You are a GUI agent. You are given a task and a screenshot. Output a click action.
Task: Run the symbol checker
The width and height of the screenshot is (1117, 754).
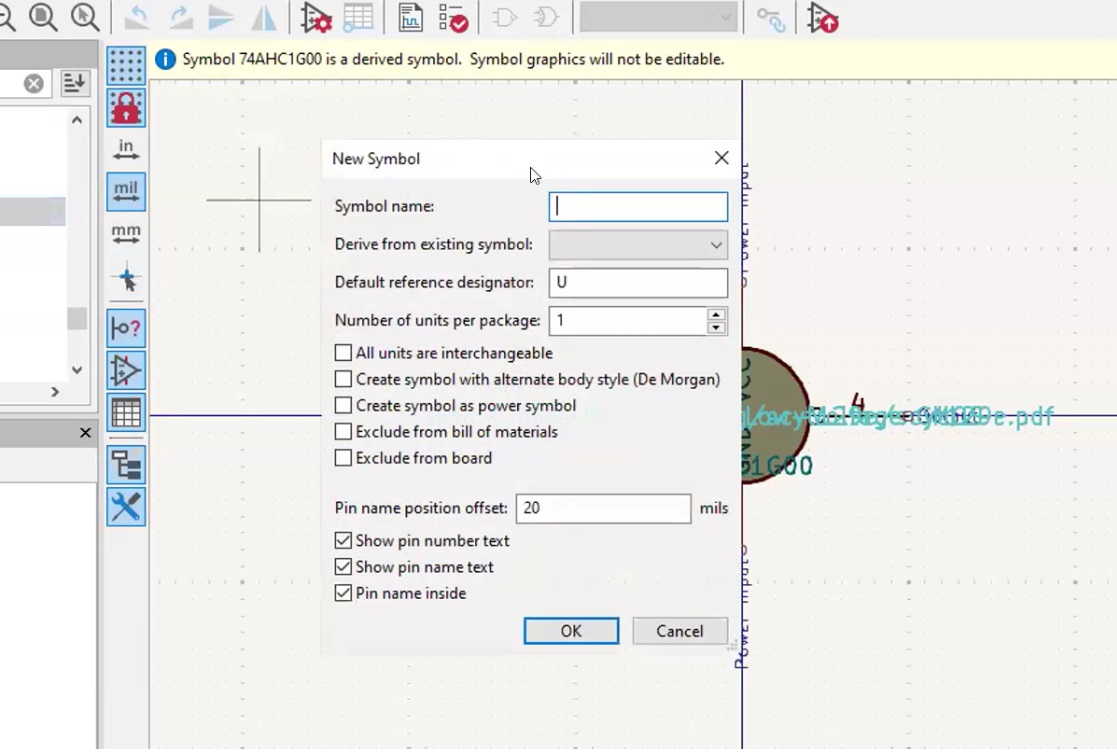[x=454, y=18]
